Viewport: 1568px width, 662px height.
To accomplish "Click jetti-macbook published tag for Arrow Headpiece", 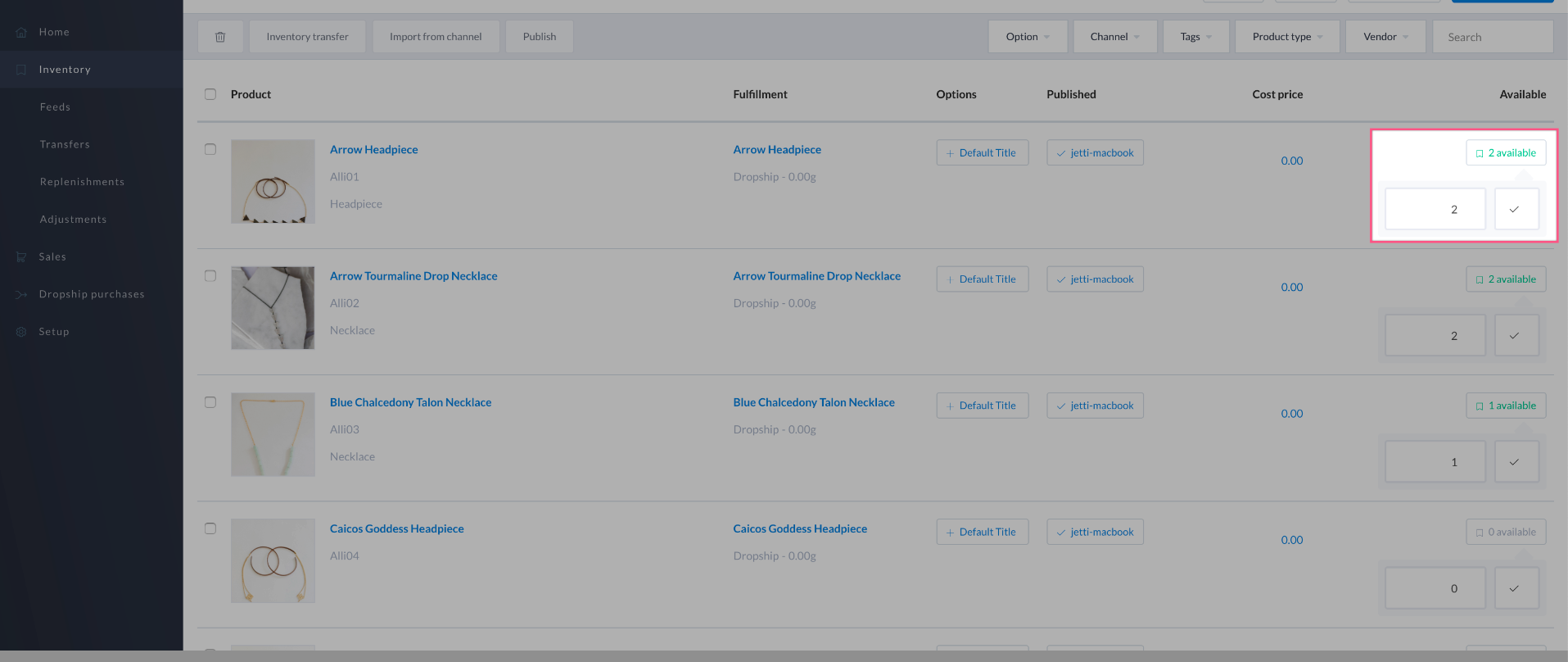I will (x=1095, y=152).
